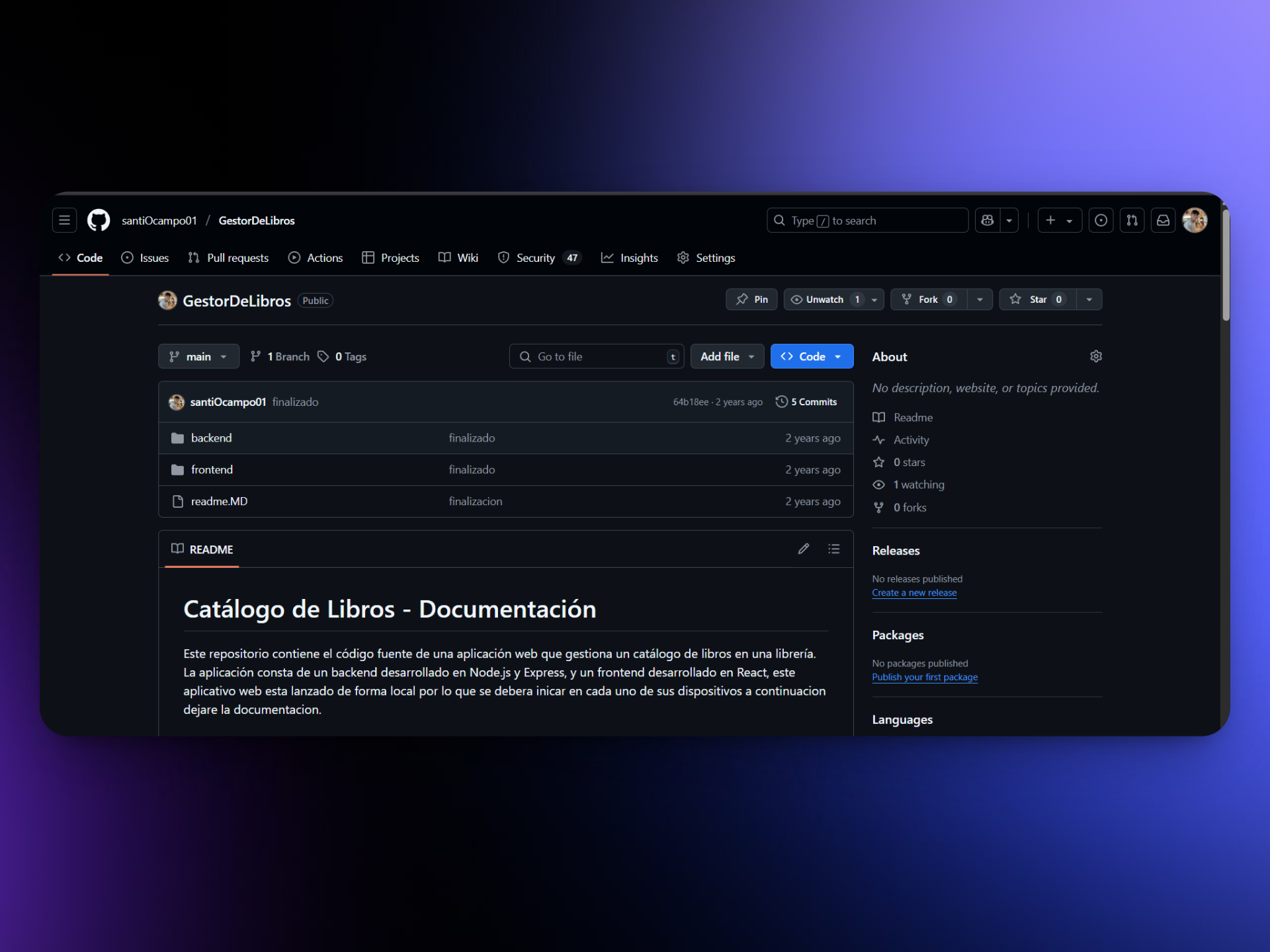Click the Type / to search field

pyautogui.click(x=867, y=220)
